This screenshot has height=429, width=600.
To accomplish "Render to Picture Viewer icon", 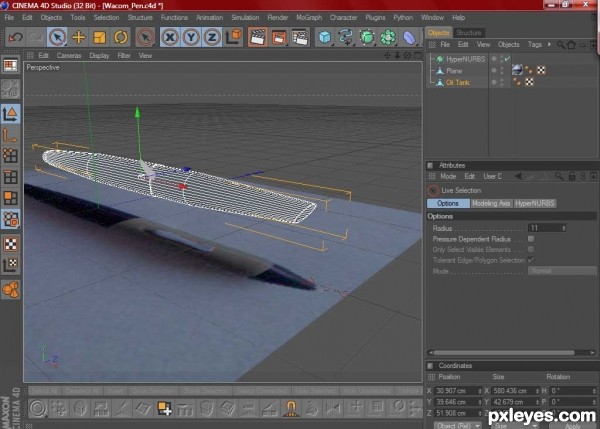I will [279, 37].
